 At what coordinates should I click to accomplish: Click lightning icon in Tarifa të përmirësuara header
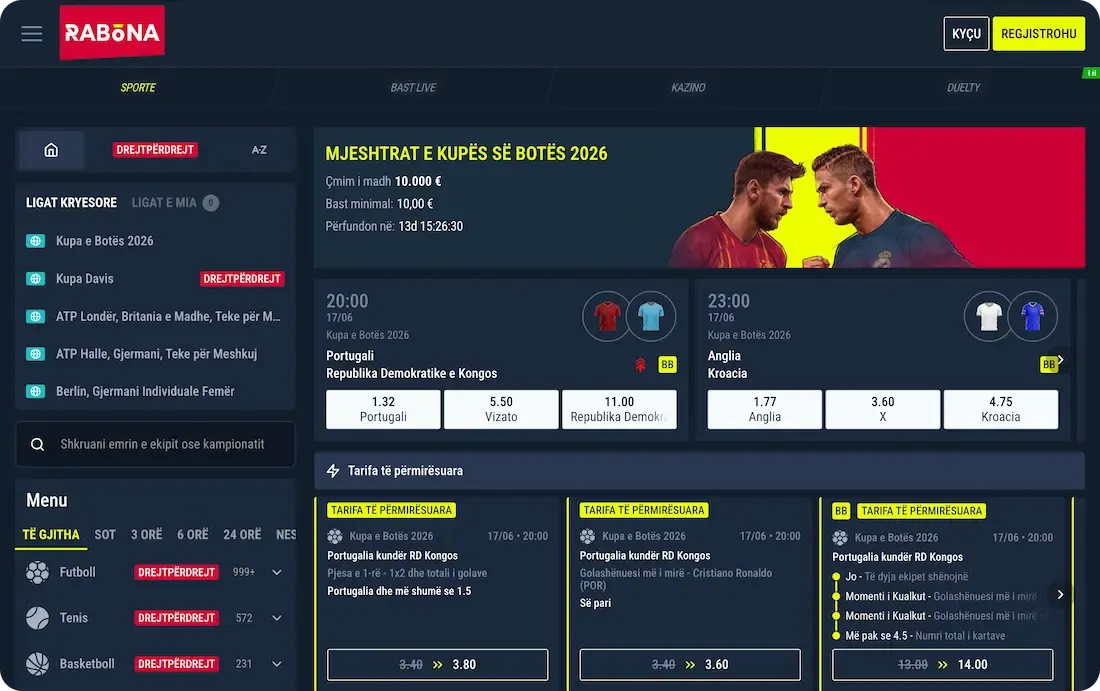click(x=333, y=471)
